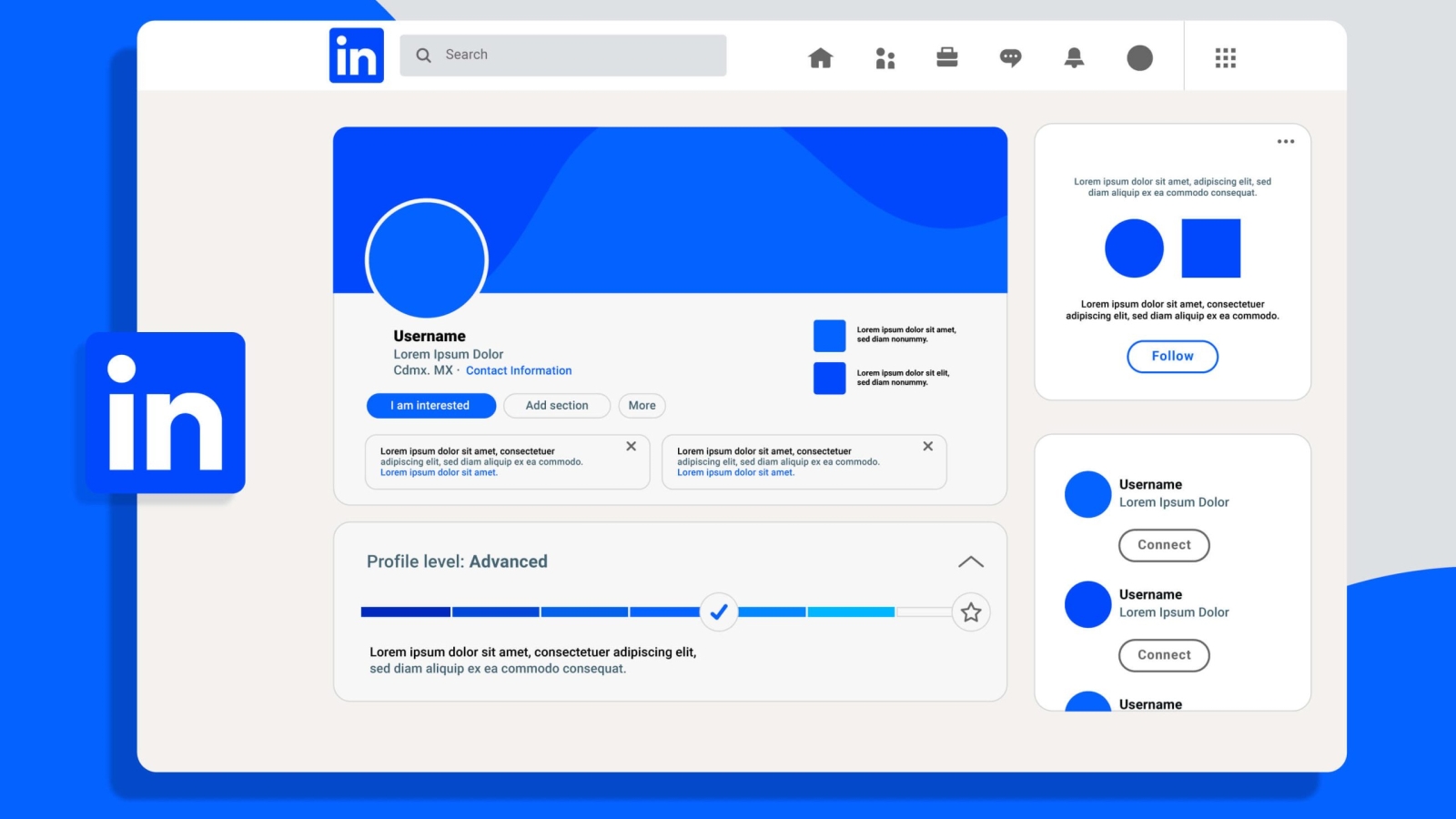The image size is (1456, 819).
Task: Click the LinkedIn logo in the header
Action: click(x=356, y=54)
